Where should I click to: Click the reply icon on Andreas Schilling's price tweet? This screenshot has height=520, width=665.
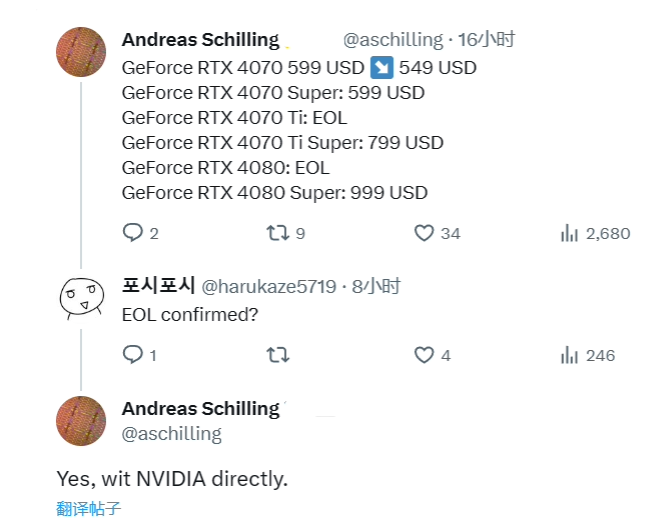tap(133, 233)
